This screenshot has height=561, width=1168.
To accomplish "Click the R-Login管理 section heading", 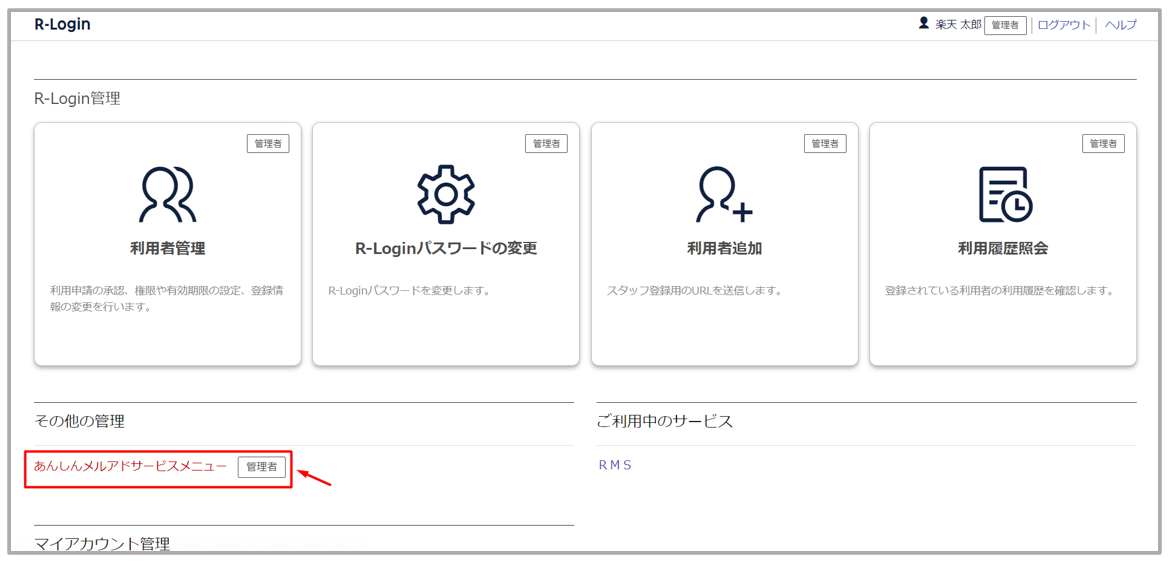I will pos(77,98).
